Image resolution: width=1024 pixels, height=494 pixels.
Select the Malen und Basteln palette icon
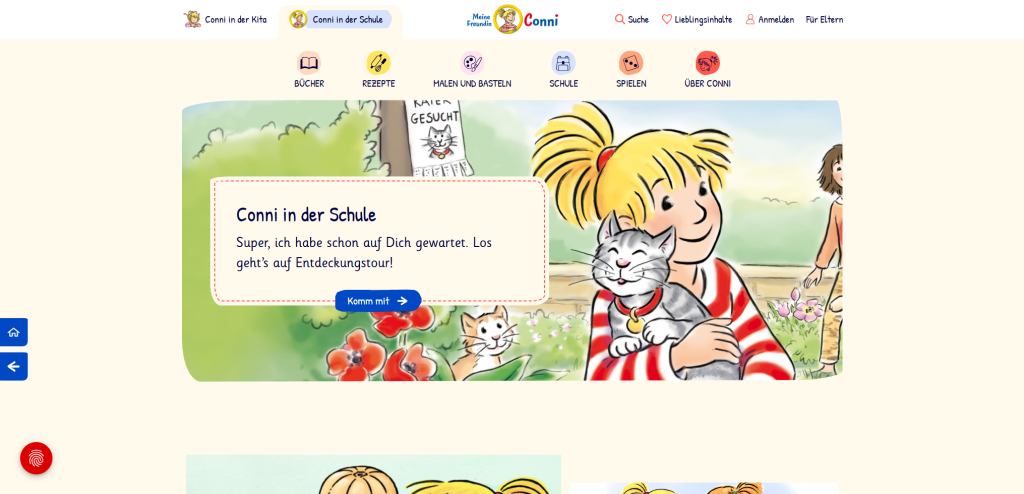coord(472,63)
